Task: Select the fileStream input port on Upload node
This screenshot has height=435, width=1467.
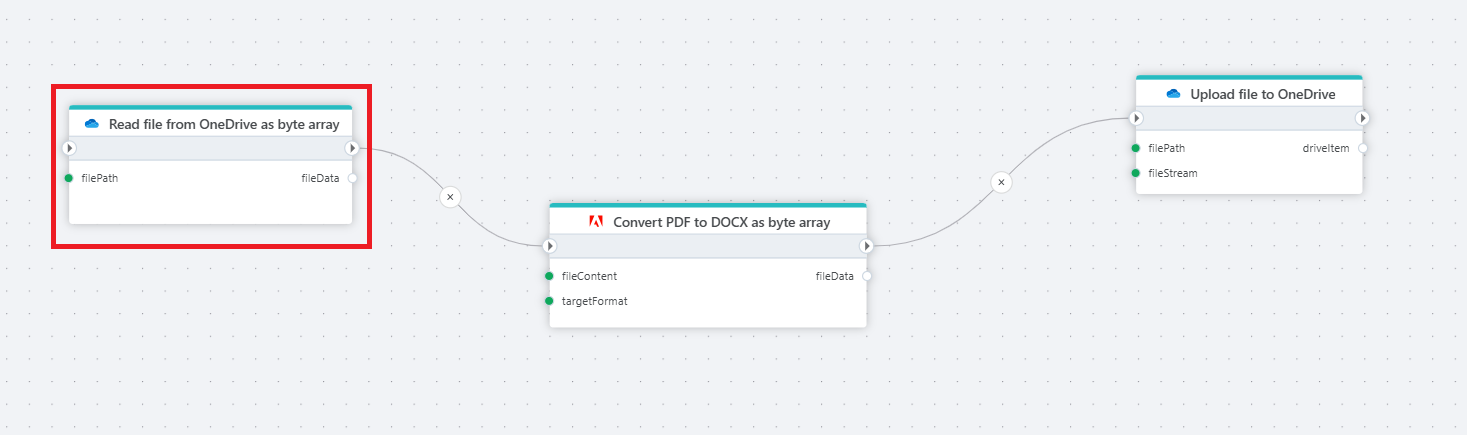Action: pos(1136,173)
